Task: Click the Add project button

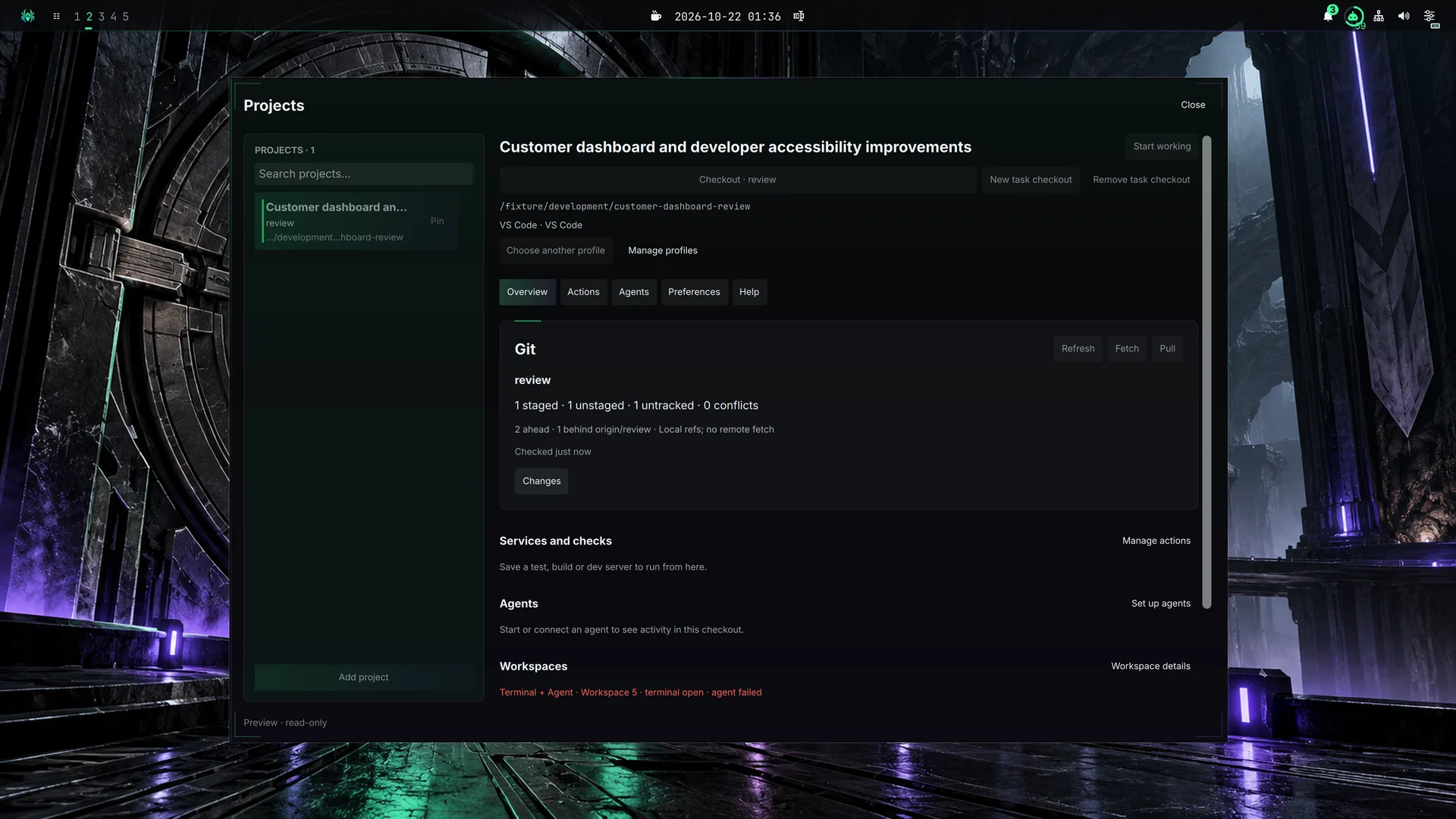Action: point(363,677)
